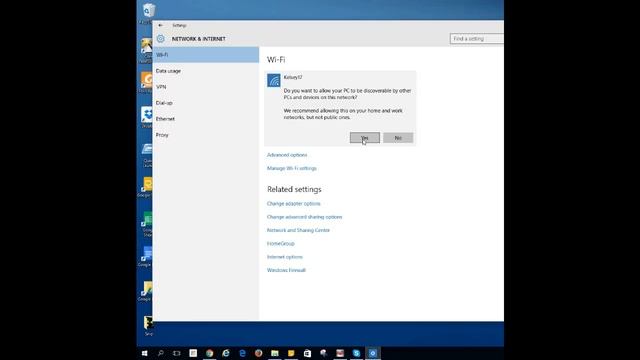Open the Internet options link
This screenshot has height=360, width=640.
pyautogui.click(x=285, y=257)
